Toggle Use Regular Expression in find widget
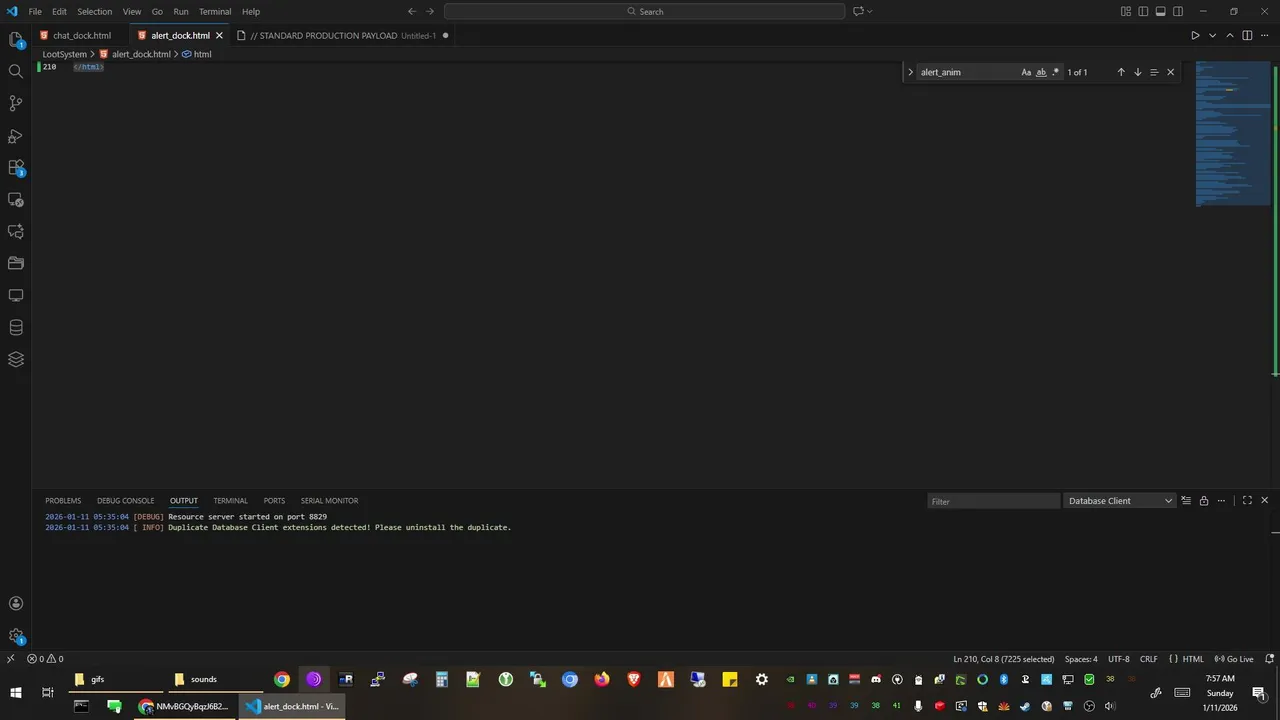Viewport: 1280px width, 720px height. click(1056, 72)
